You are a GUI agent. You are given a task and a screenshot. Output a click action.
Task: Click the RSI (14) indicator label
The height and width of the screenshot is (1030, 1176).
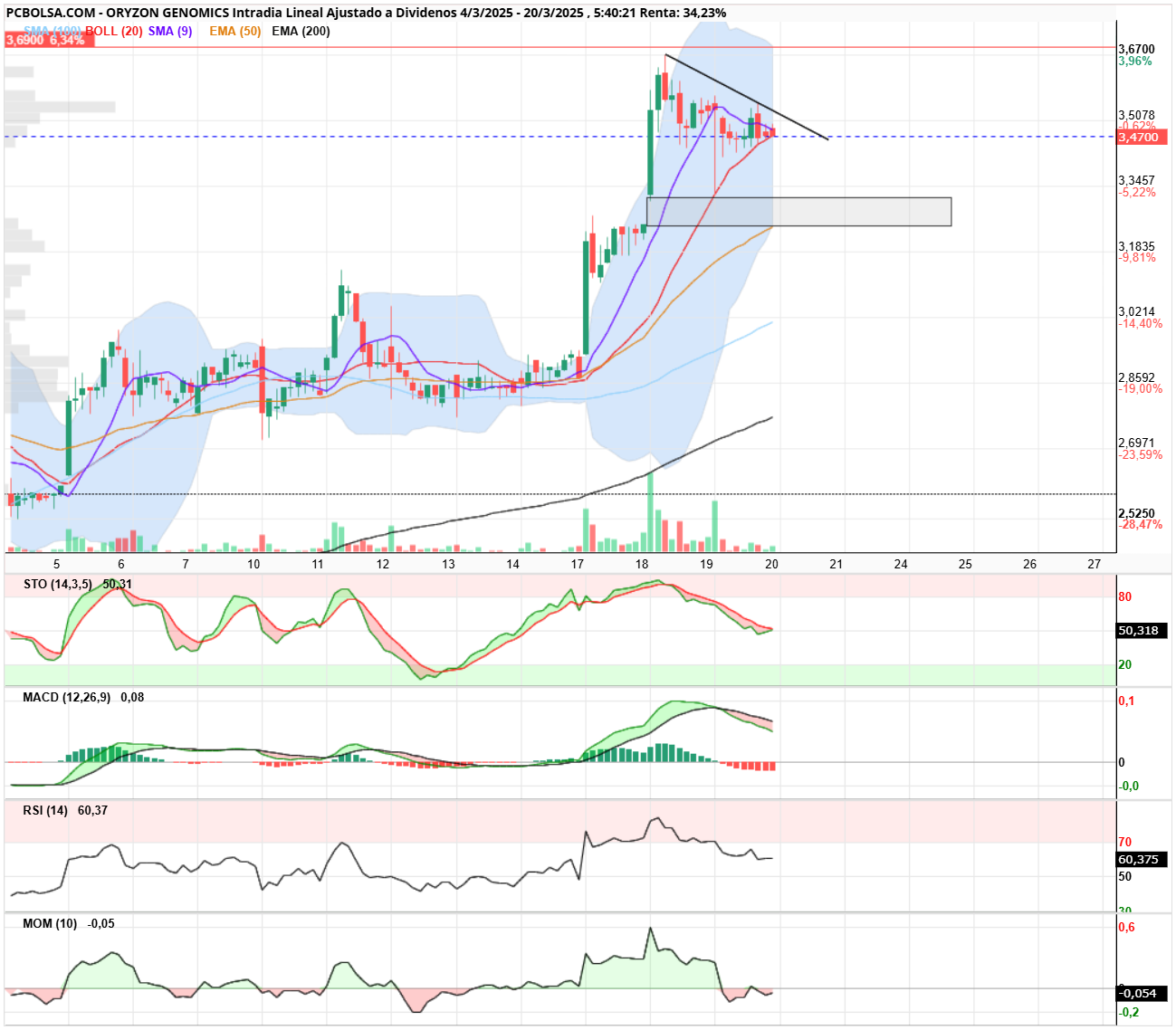pyautogui.click(x=45, y=810)
